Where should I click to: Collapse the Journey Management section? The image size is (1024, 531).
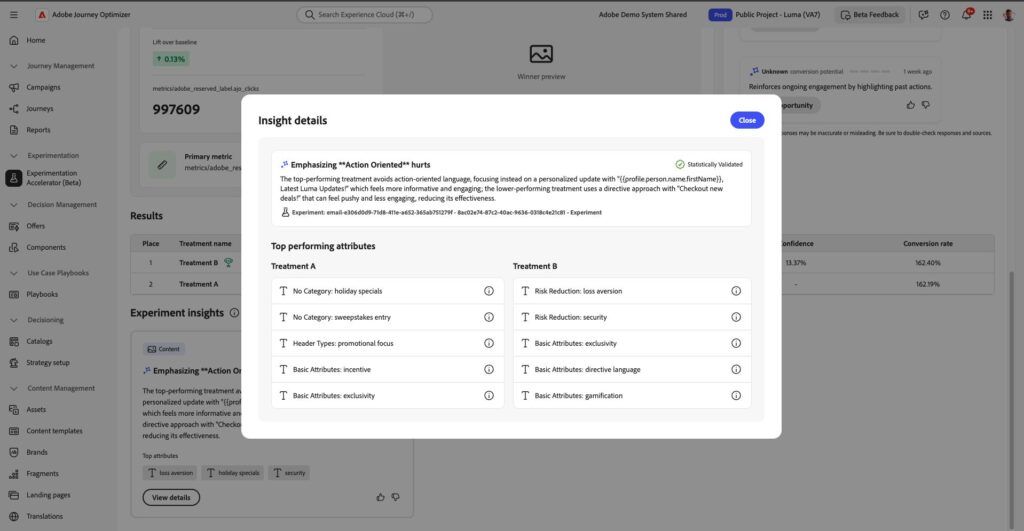tap(14, 66)
